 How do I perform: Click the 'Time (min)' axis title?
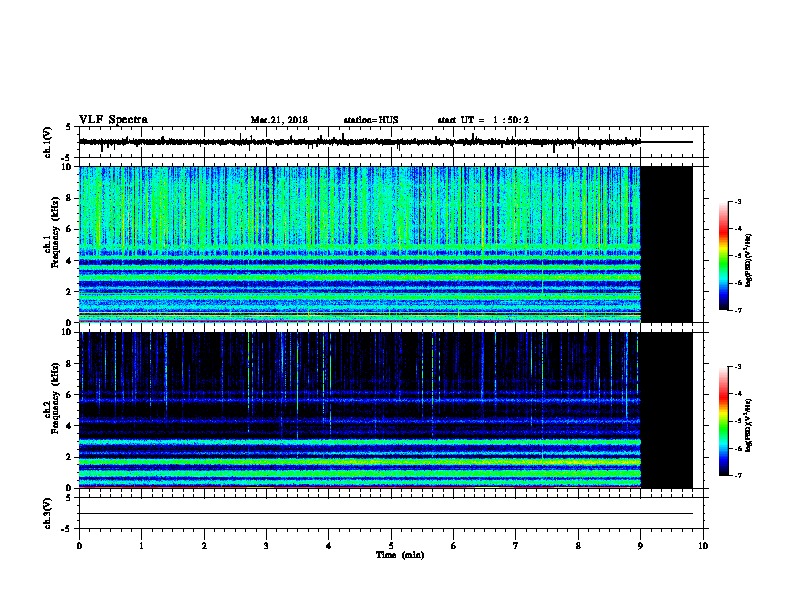pos(400,555)
